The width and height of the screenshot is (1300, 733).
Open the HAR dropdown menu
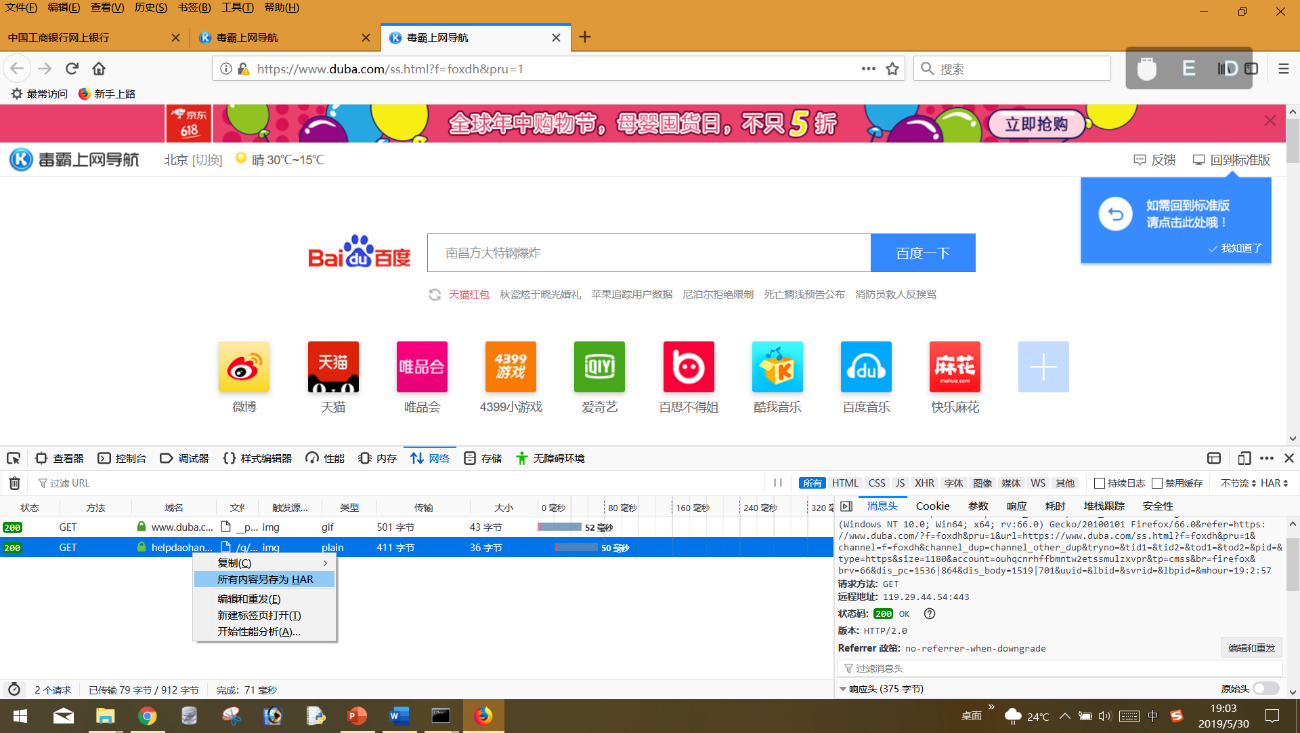1275,484
